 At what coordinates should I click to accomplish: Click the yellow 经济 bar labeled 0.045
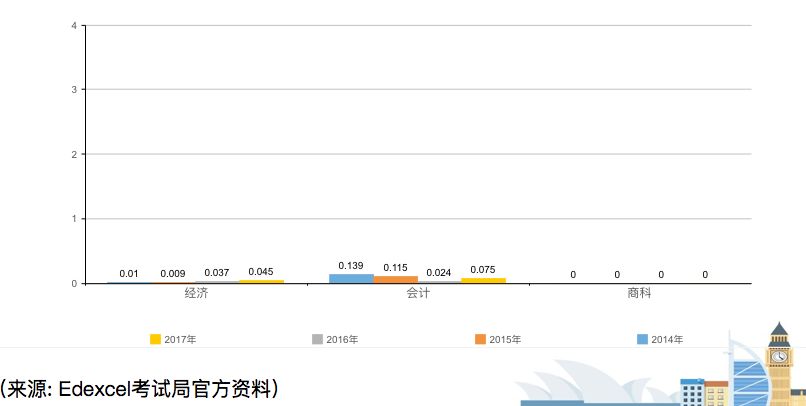point(261,282)
